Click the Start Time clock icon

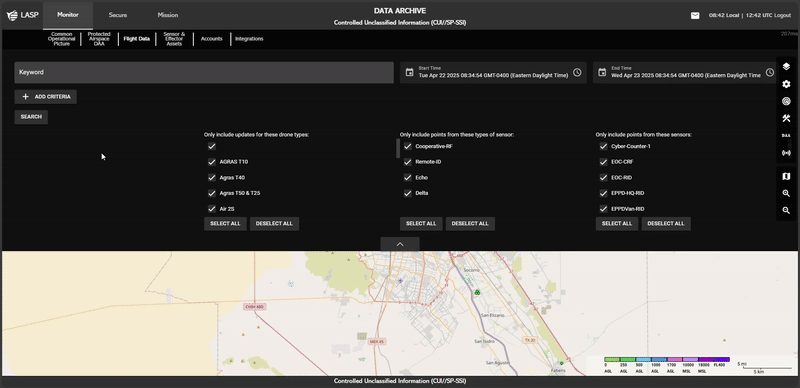click(577, 72)
